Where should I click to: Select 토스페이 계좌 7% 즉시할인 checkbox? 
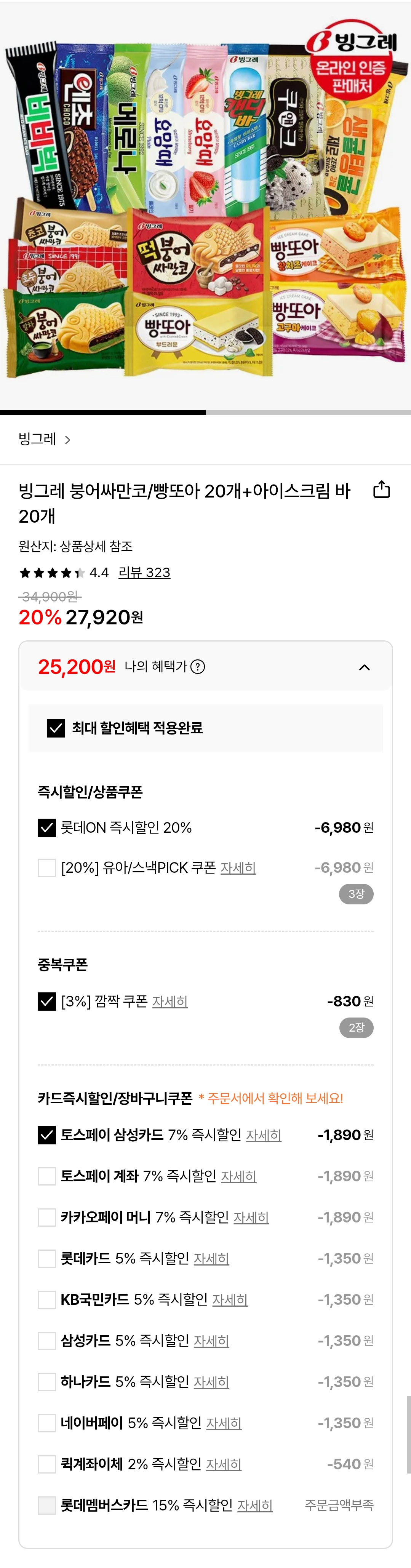[x=47, y=1176]
